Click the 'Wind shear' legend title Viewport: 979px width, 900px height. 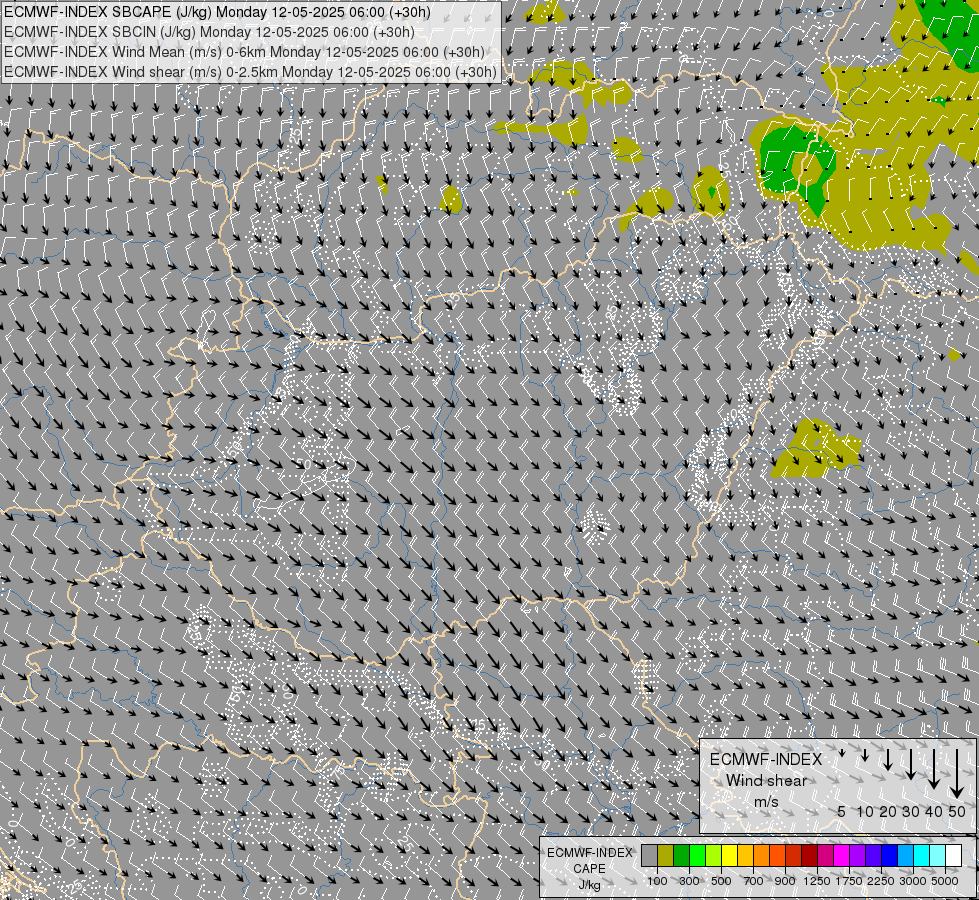[x=766, y=780]
